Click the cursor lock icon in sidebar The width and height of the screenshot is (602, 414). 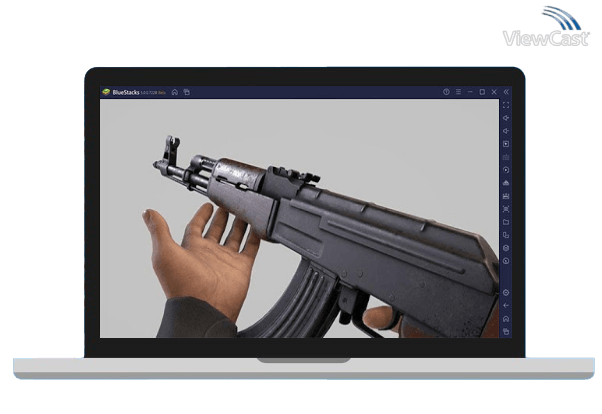[x=506, y=144]
